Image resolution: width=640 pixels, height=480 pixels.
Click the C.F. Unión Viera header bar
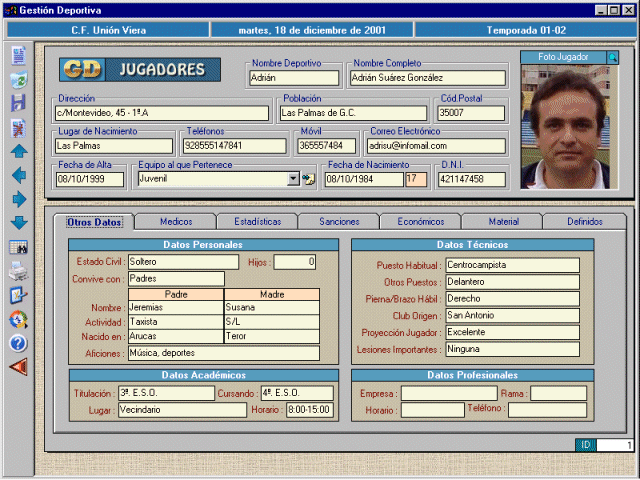pos(108,30)
